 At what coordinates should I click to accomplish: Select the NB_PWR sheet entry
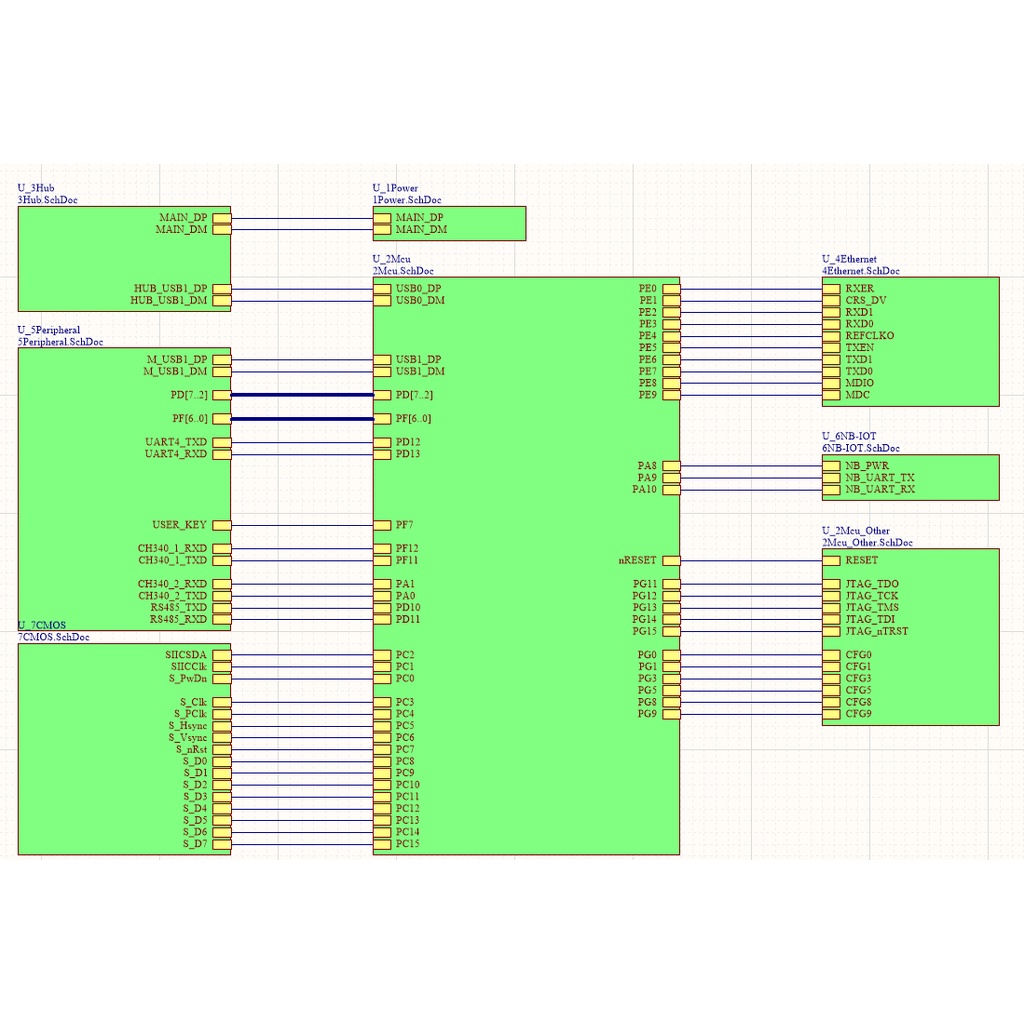click(x=832, y=466)
